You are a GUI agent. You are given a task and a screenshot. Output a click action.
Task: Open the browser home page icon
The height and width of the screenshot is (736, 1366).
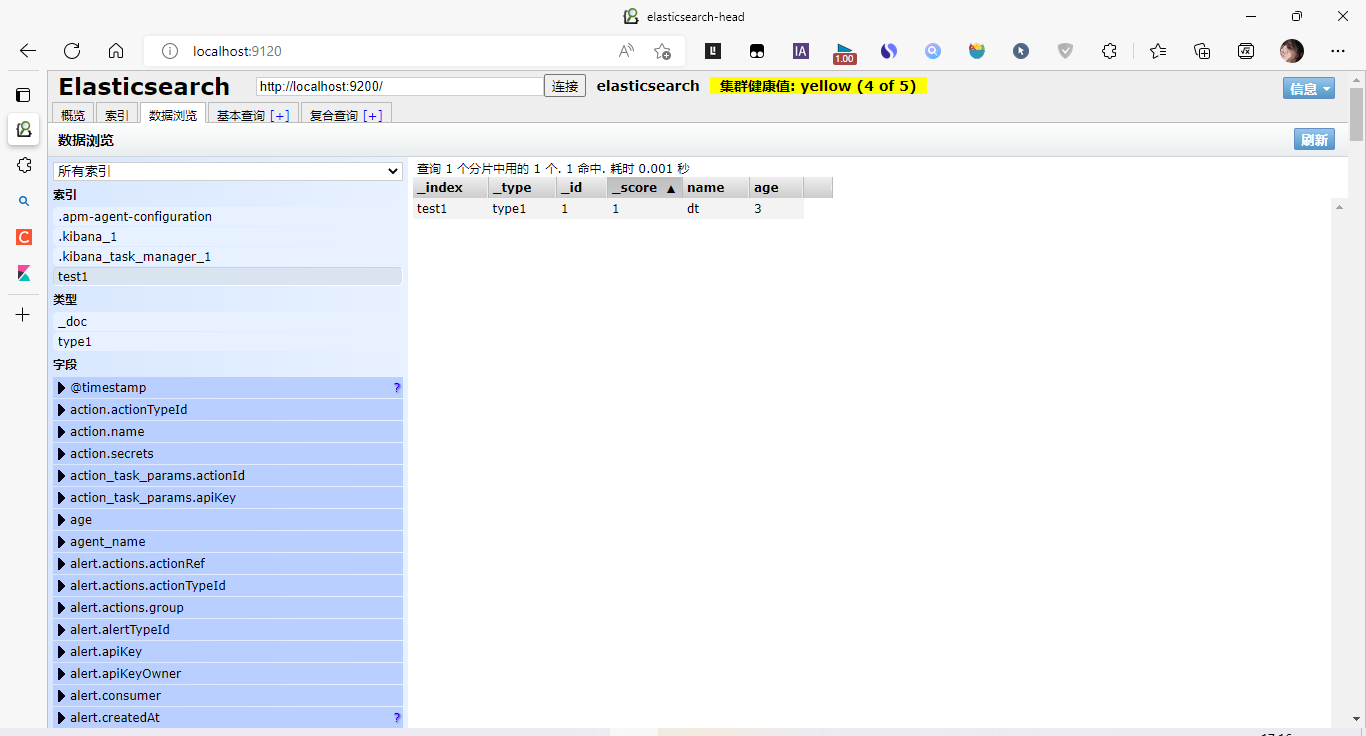[x=116, y=51]
